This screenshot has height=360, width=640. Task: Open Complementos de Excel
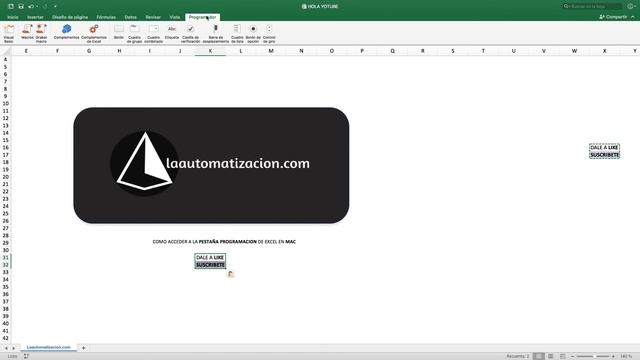(x=94, y=33)
